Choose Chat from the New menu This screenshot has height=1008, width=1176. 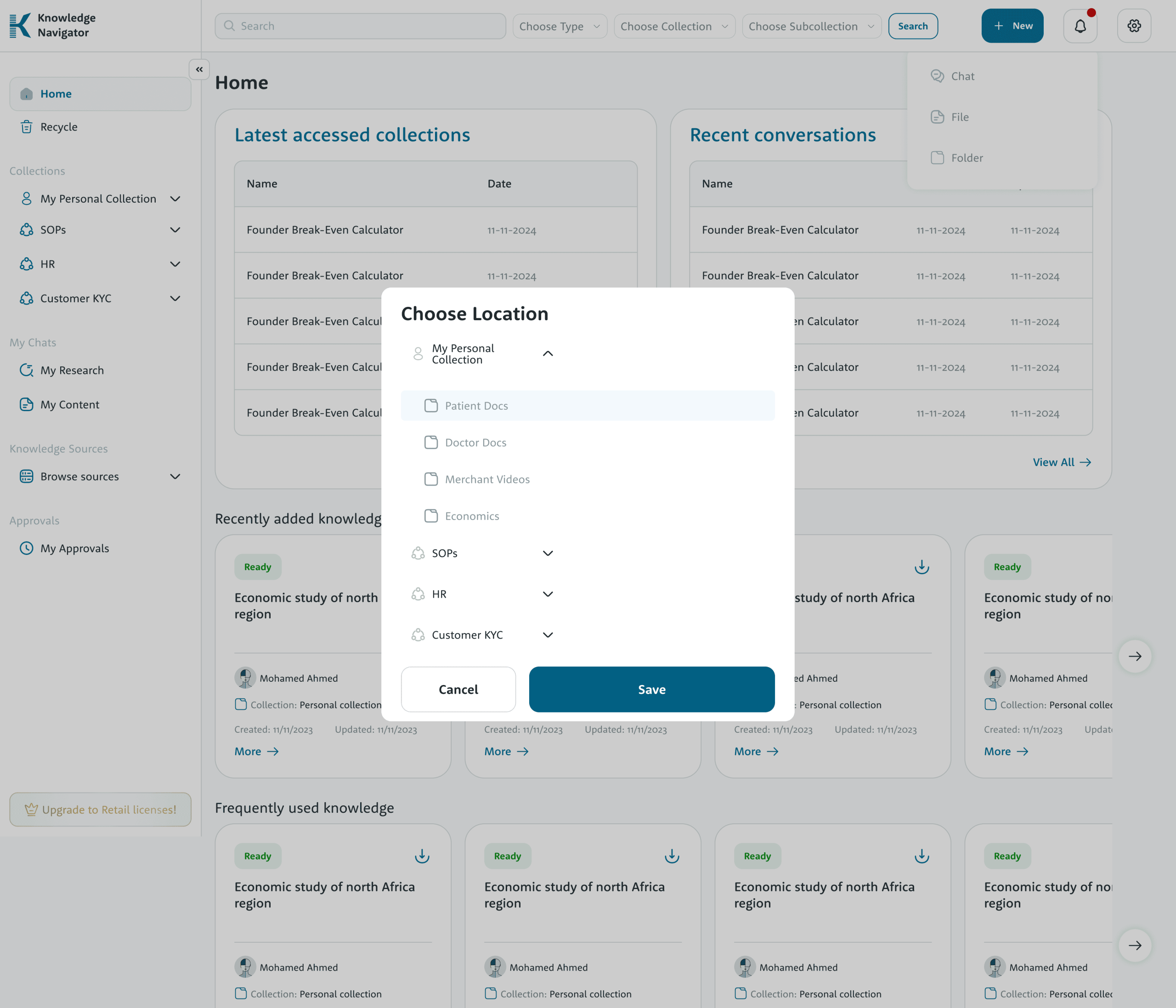click(962, 76)
